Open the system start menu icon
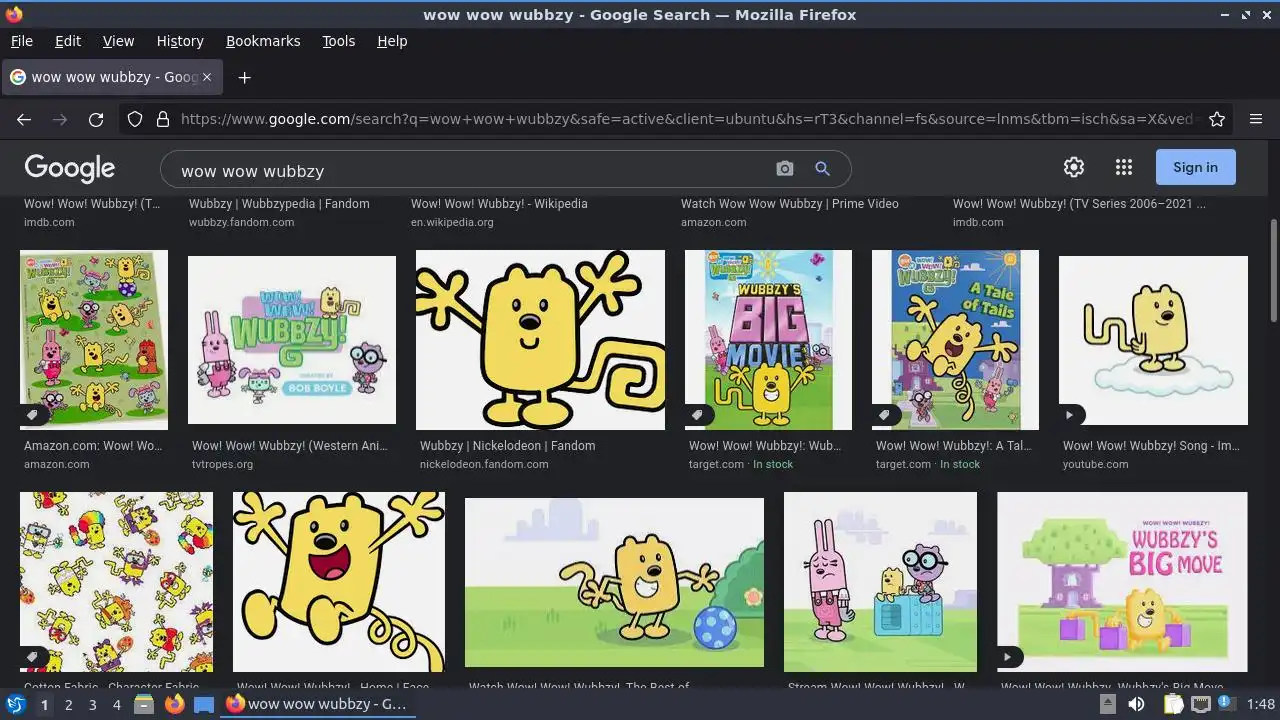This screenshot has height=720, width=1280. click(16, 704)
